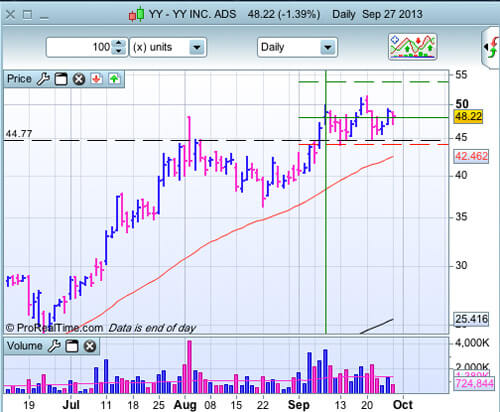Image resolution: width=500 pixels, height=412 pixels.
Task: Click the red dashed stop line
Action: [373, 145]
